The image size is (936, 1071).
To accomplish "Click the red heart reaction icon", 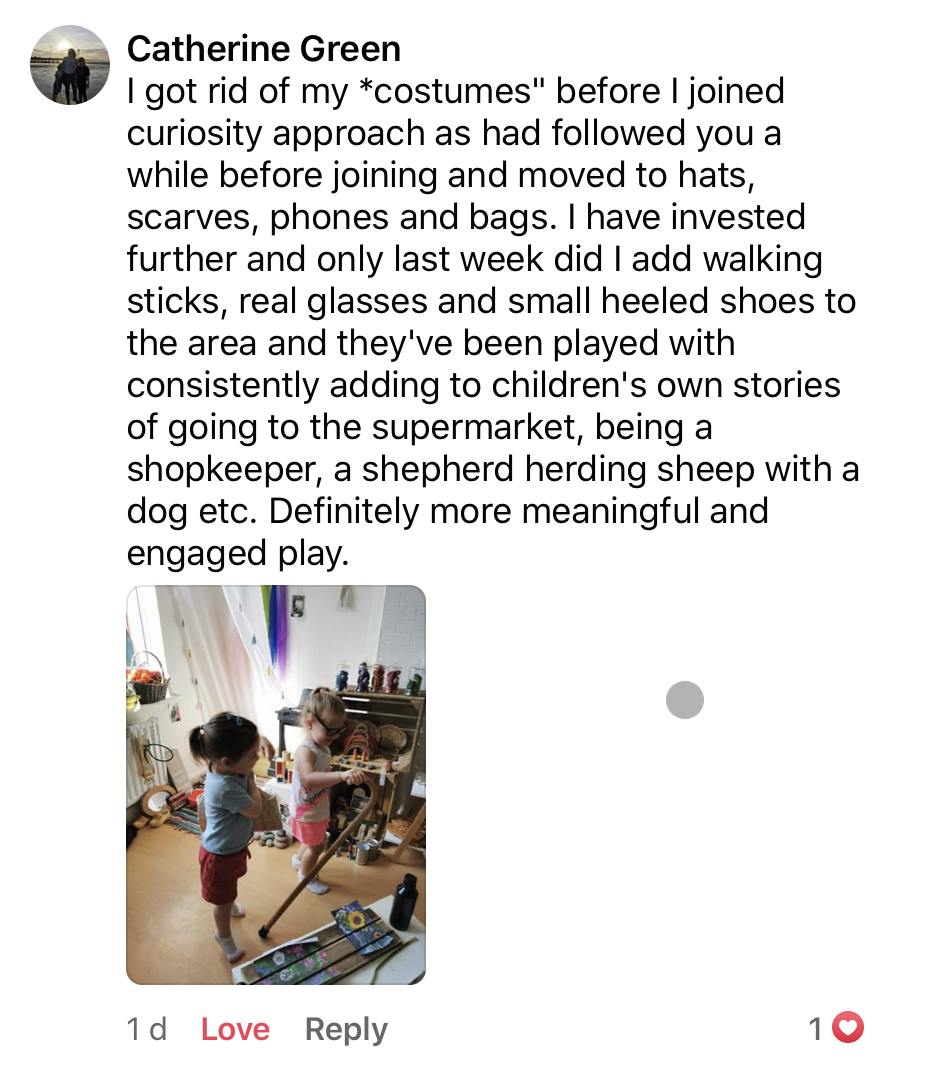I will click(849, 1027).
